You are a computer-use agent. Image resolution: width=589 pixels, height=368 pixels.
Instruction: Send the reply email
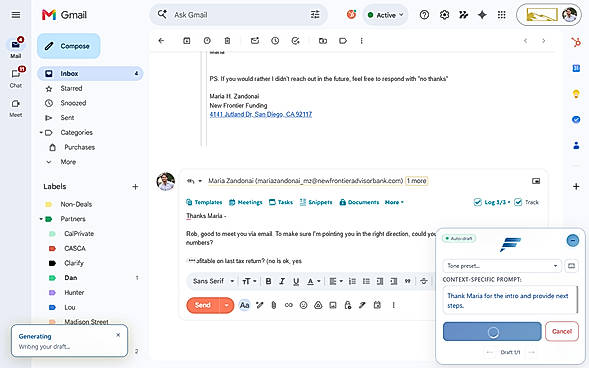coord(203,305)
